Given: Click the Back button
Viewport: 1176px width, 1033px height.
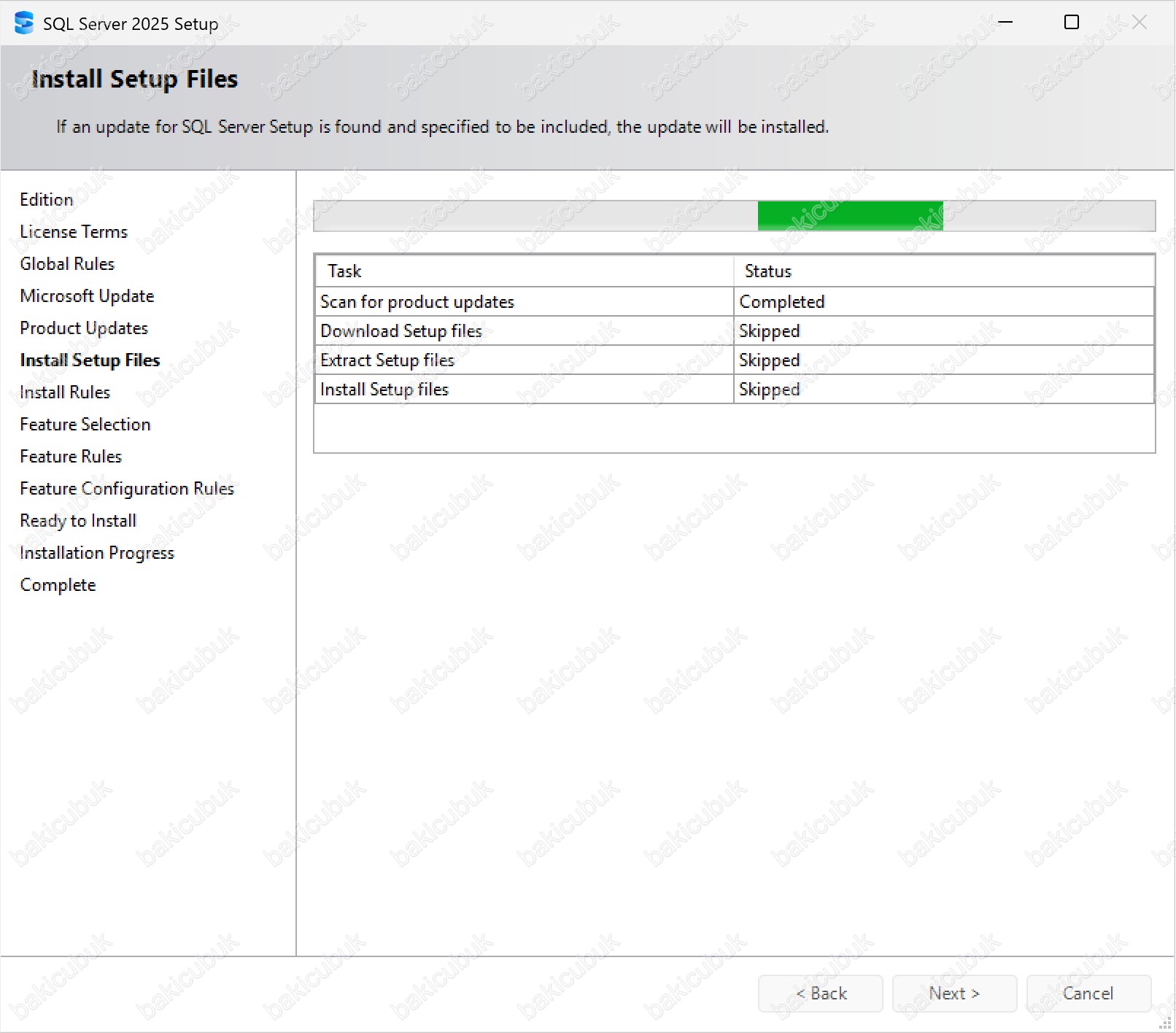Looking at the screenshot, I should click(x=821, y=993).
